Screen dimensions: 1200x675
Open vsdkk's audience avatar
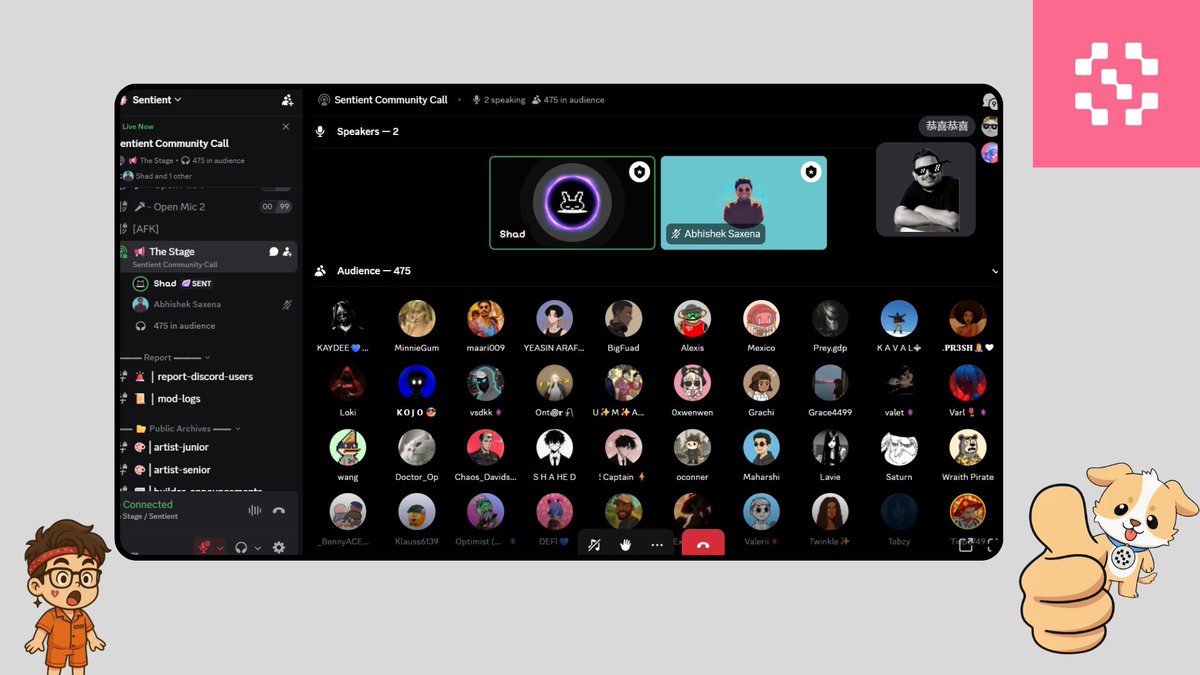pyautogui.click(x=485, y=383)
